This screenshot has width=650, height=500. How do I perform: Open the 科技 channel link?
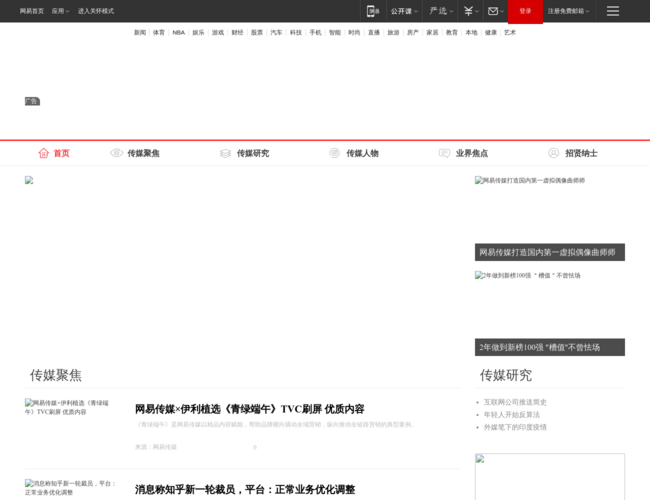click(296, 32)
